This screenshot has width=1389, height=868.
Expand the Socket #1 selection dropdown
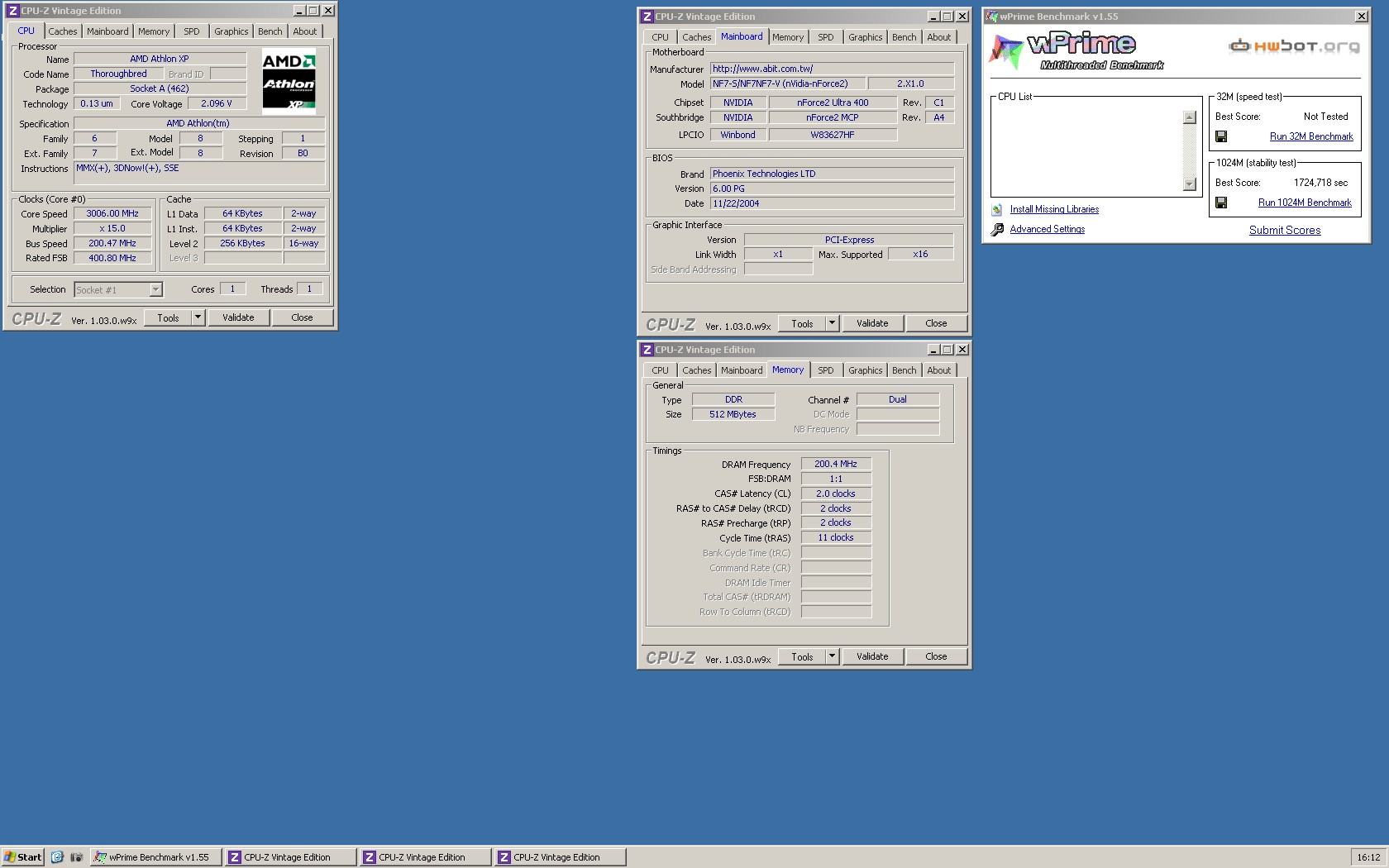click(155, 289)
